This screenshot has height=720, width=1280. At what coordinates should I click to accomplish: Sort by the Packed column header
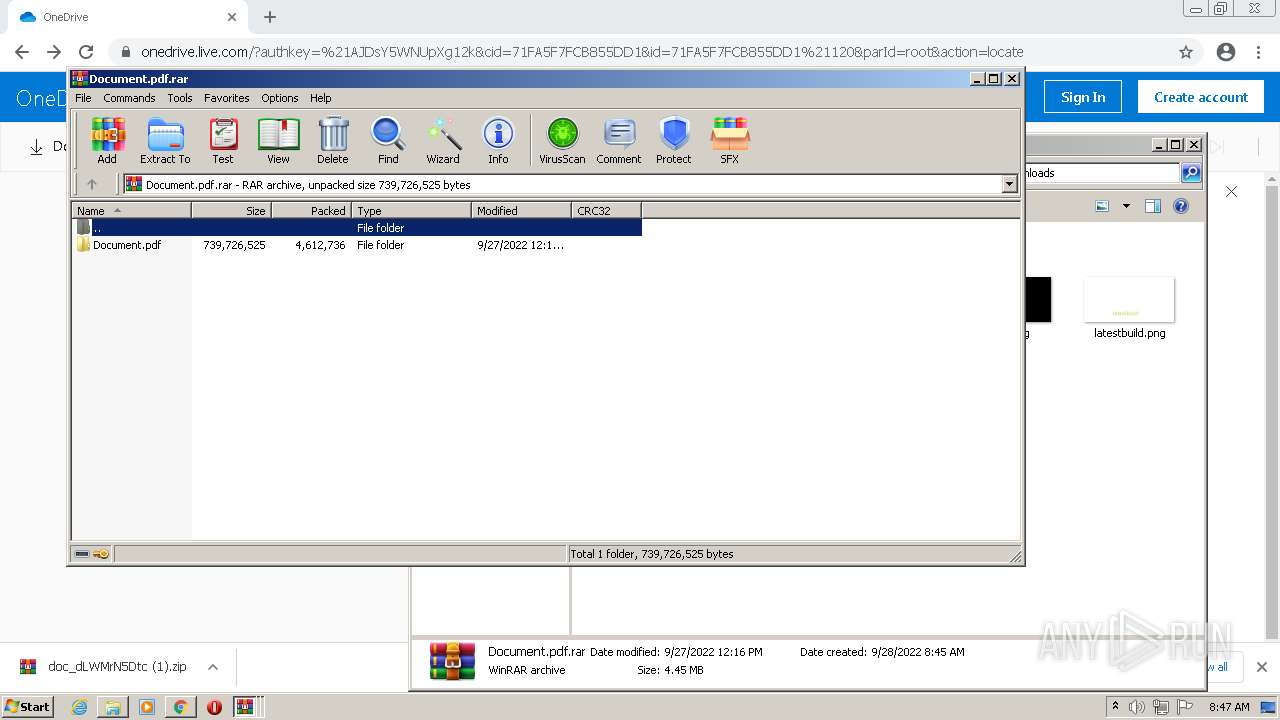point(311,210)
